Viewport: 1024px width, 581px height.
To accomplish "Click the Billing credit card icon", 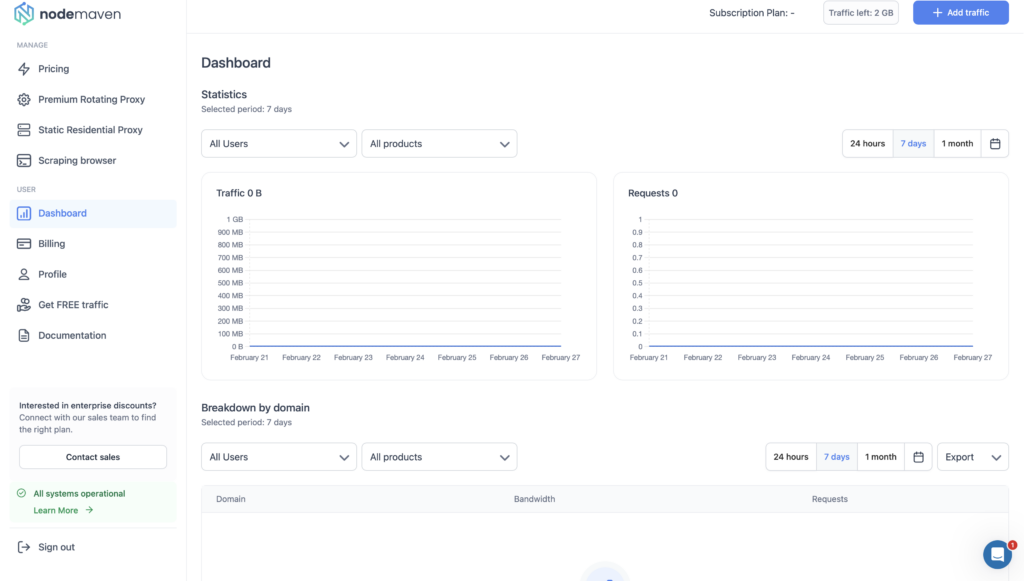I will coord(24,243).
